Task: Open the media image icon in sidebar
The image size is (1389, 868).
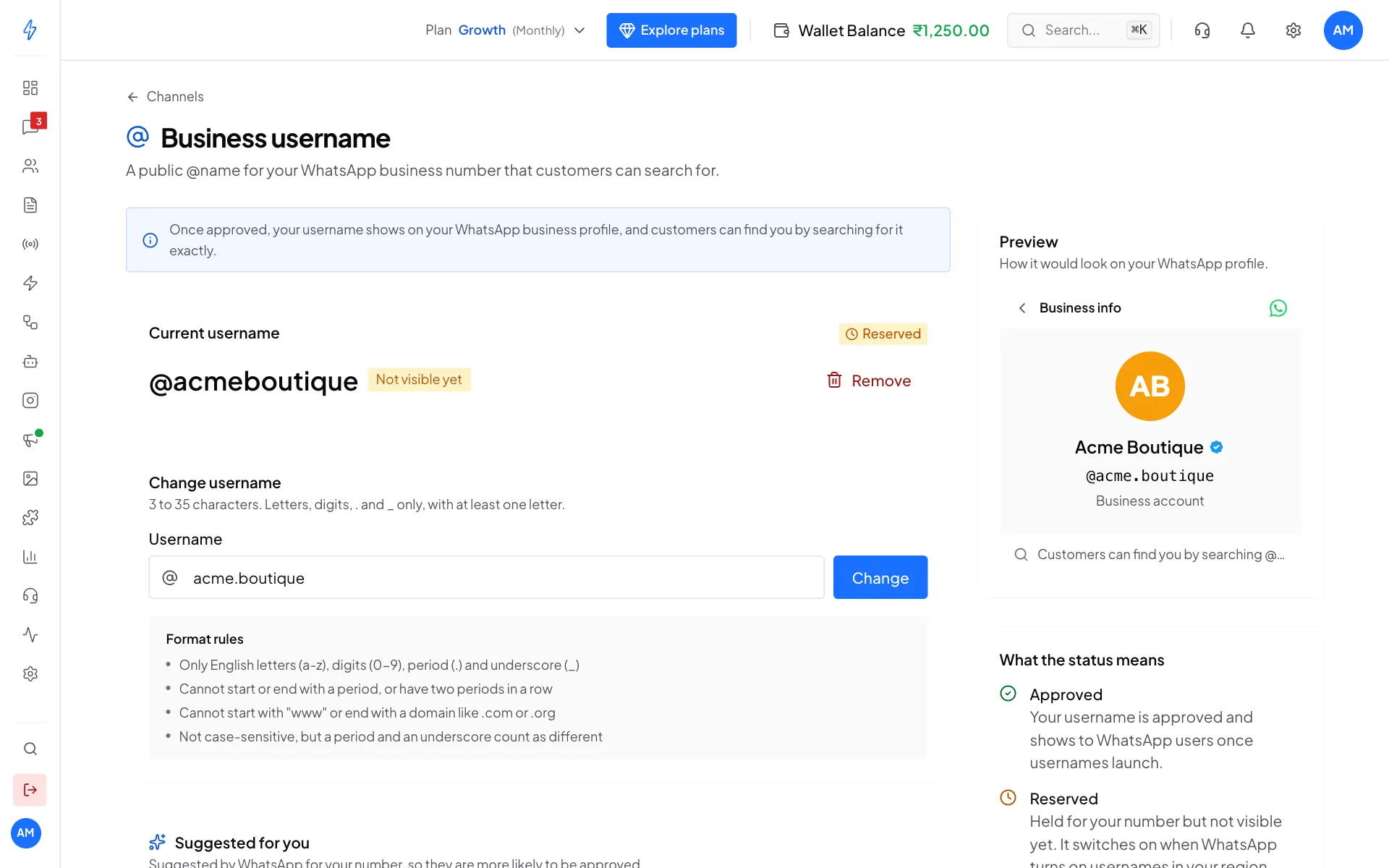Action: click(x=30, y=478)
